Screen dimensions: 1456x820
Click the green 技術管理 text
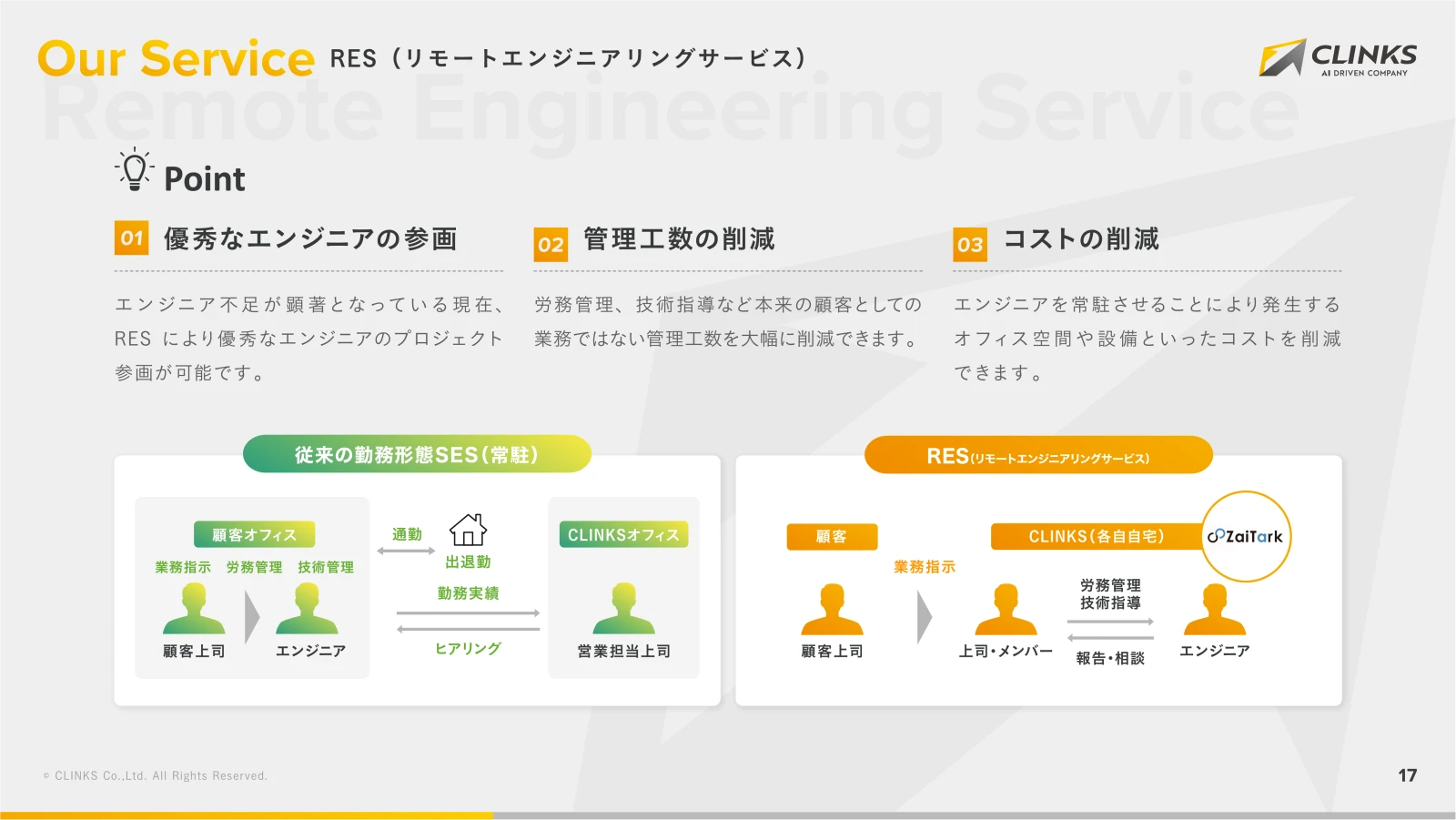click(326, 567)
